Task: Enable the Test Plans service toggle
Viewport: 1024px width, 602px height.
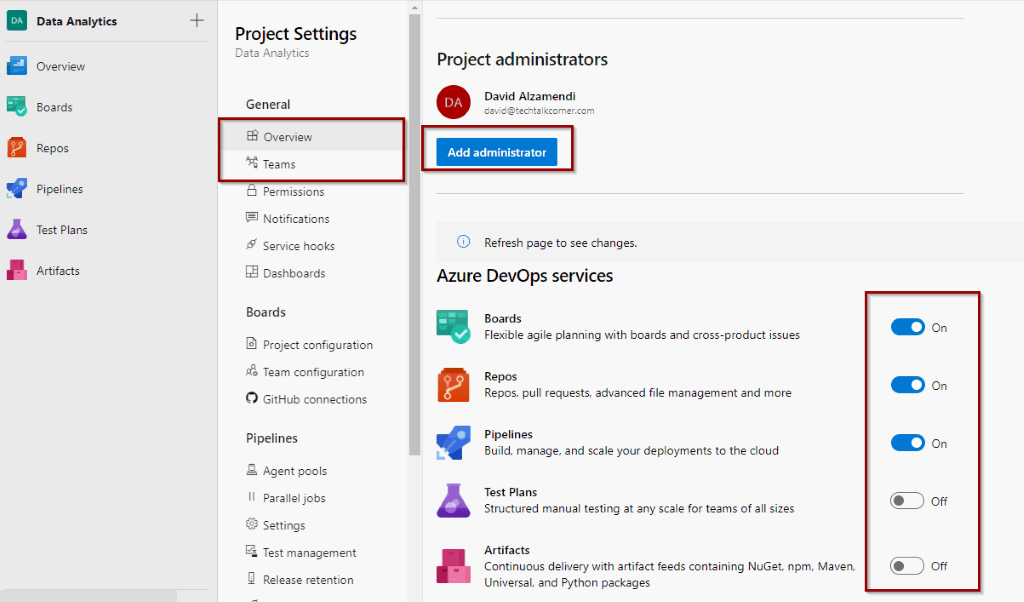Action: 907,501
